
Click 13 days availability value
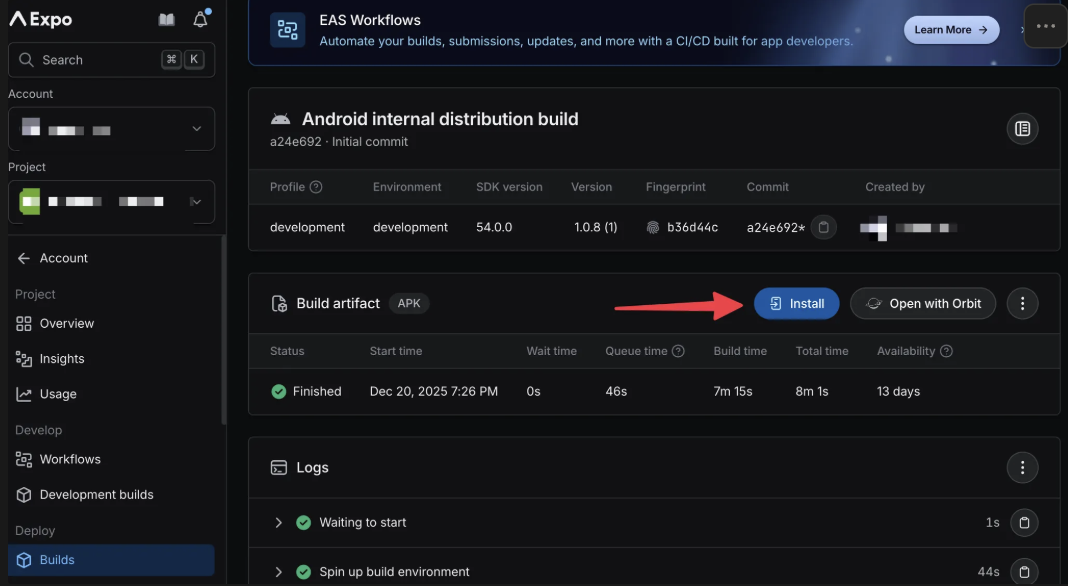[898, 392]
